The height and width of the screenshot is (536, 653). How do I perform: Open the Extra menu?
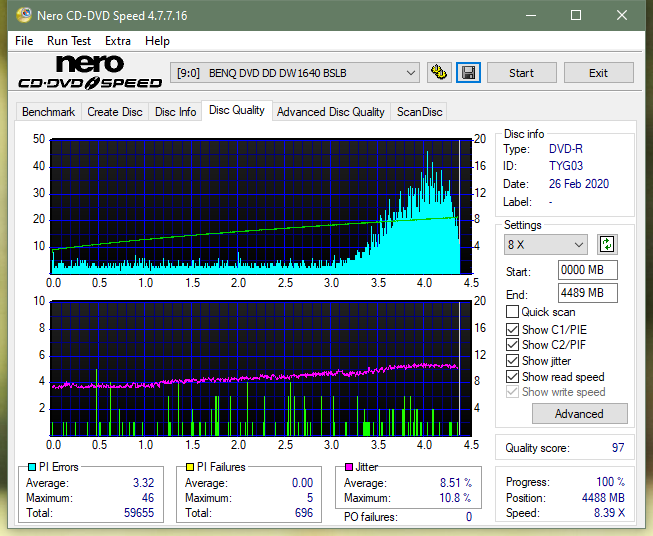(118, 41)
